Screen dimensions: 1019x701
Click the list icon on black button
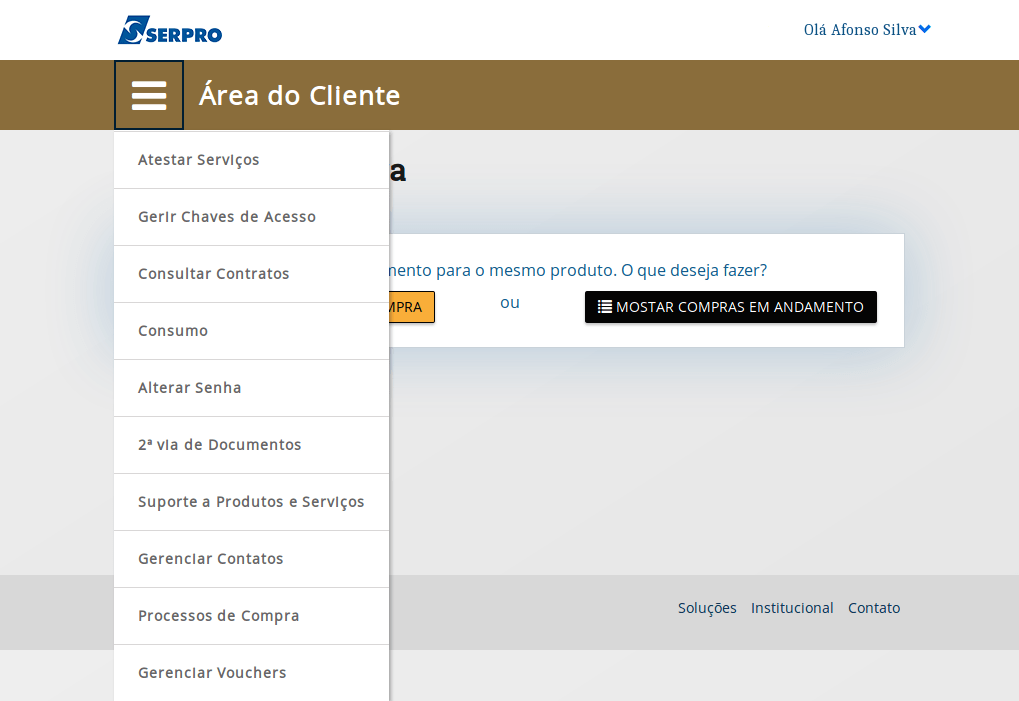(x=604, y=307)
